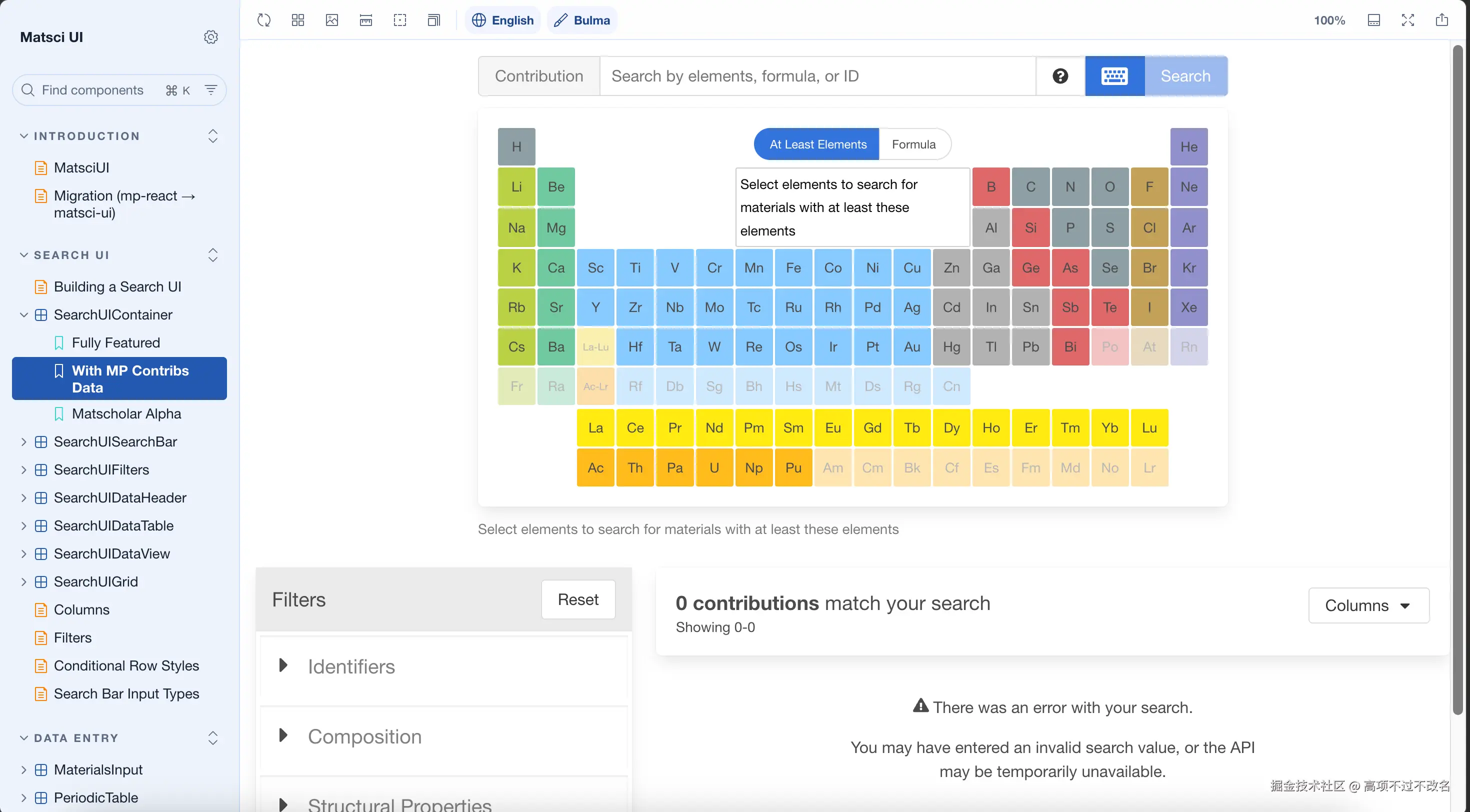Expand the Identifiers filter group
Image resolution: width=1470 pixels, height=812 pixels.
[x=350, y=666]
